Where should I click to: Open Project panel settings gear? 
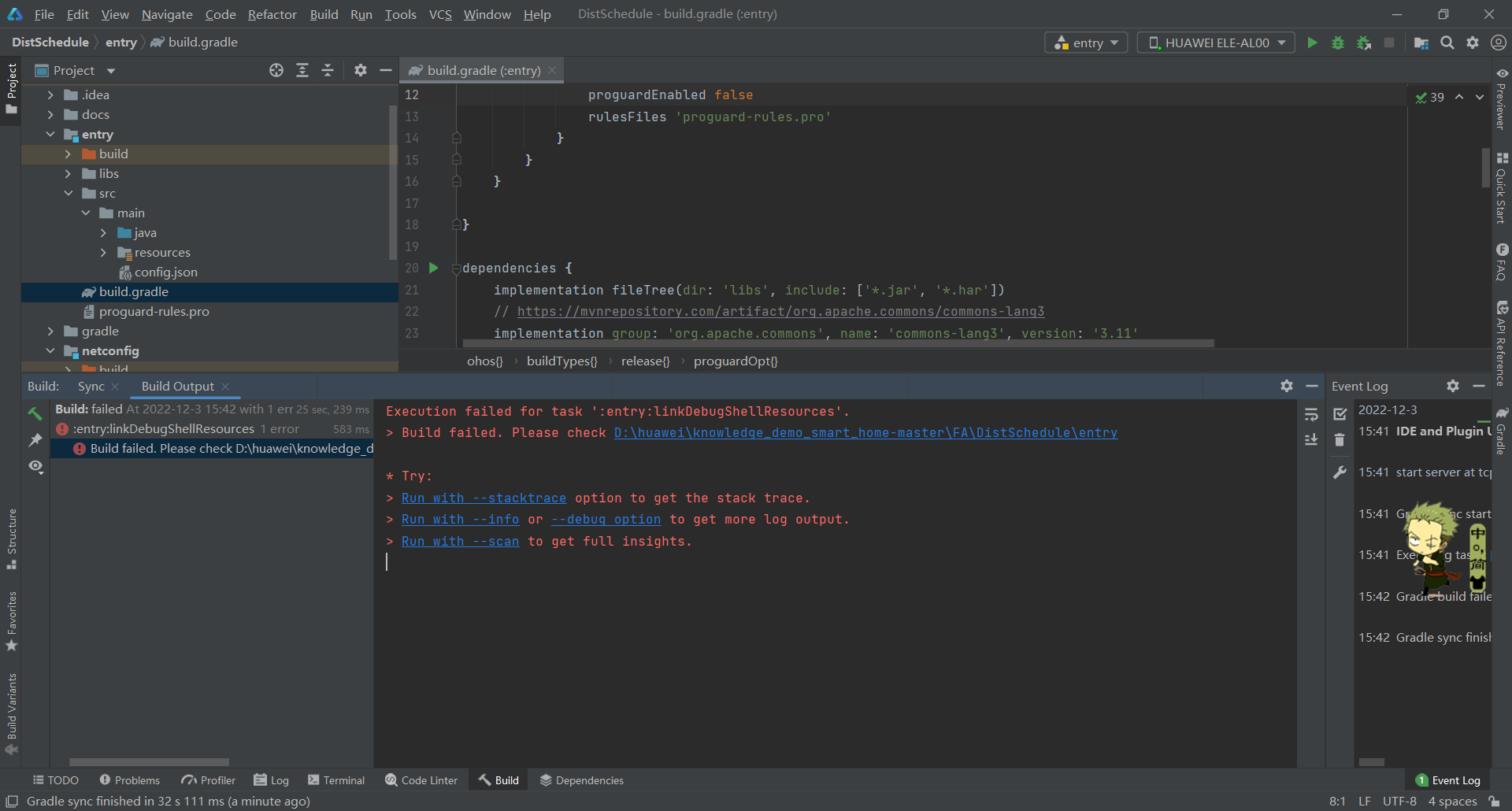click(360, 70)
